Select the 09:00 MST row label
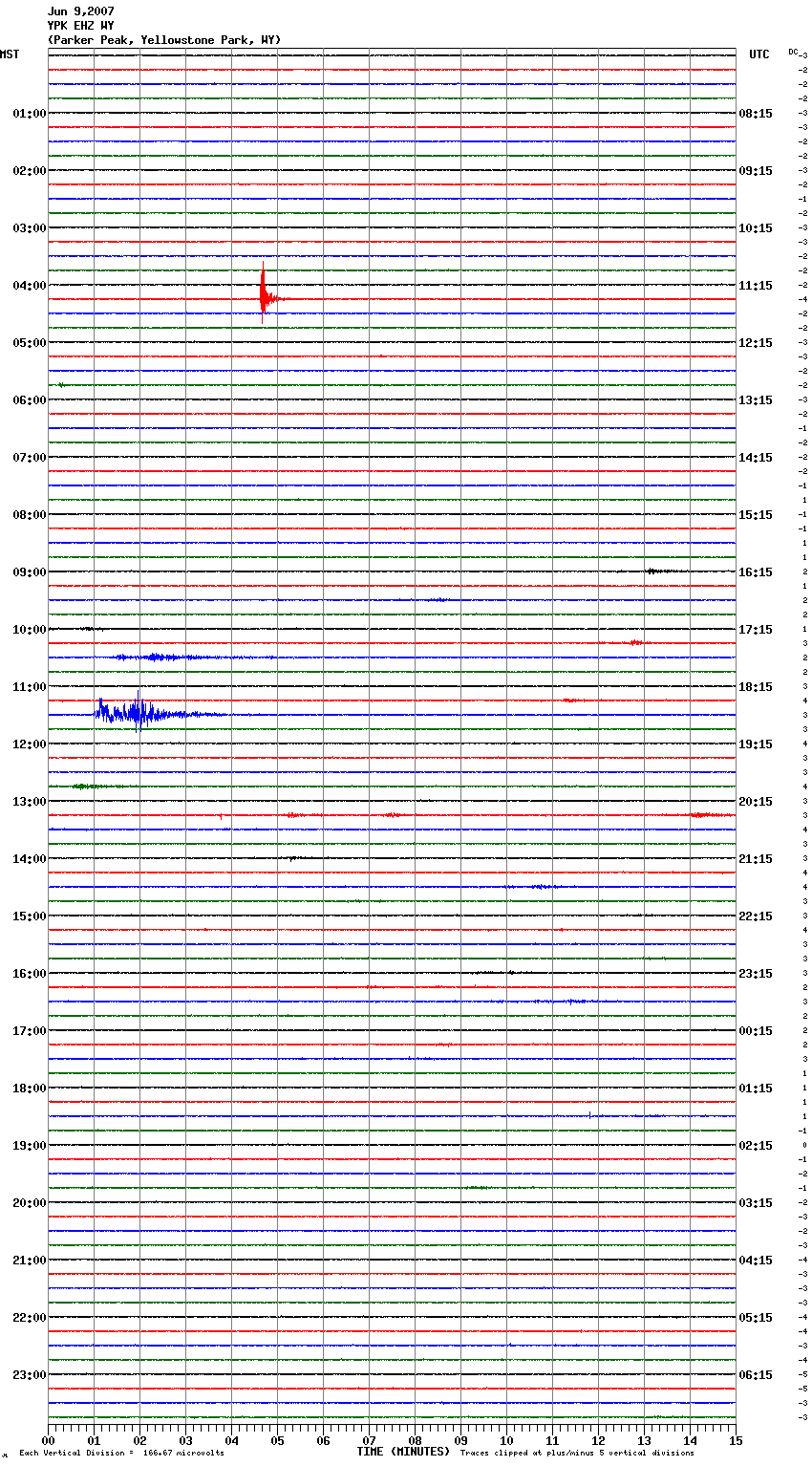Screen dimensions: 812x1466 29,572
